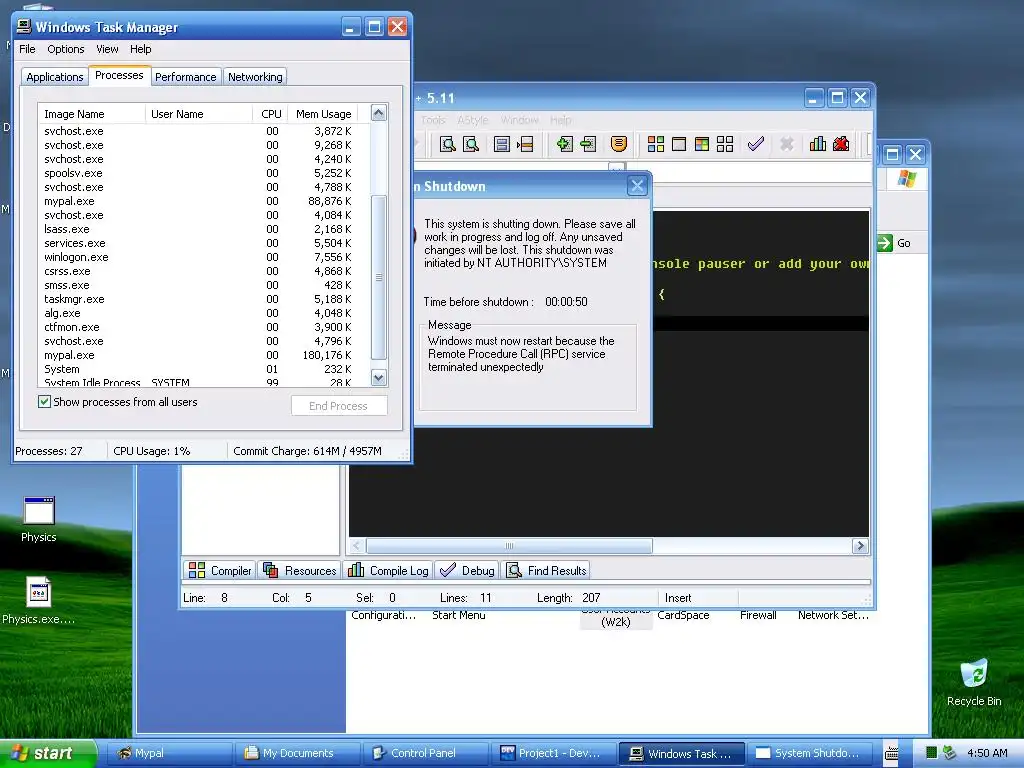Click the Dev-C++ editor horizontal scrollbar thumb
This screenshot has width=1024, height=768.
coord(509,545)
